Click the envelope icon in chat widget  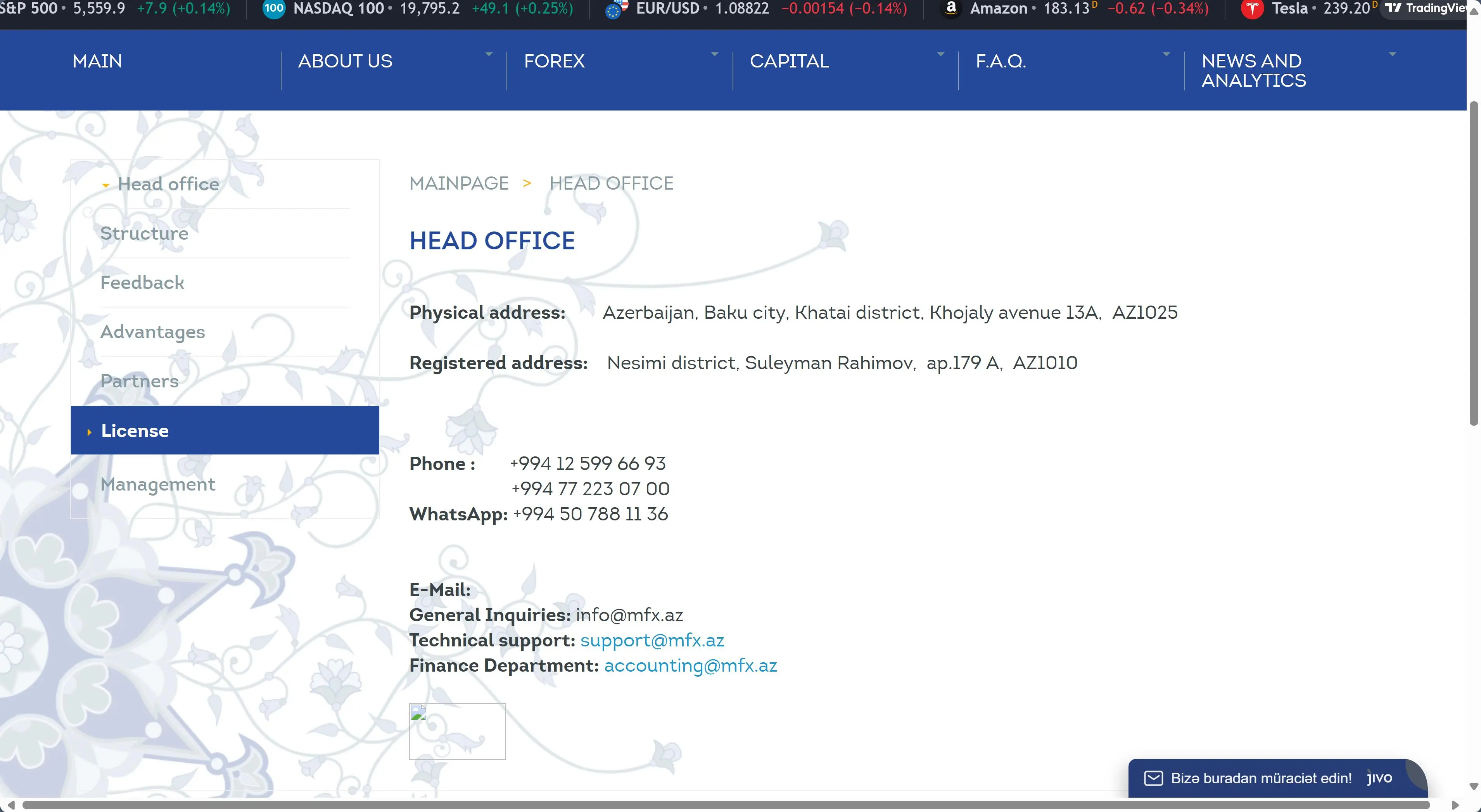point(1153,778)
